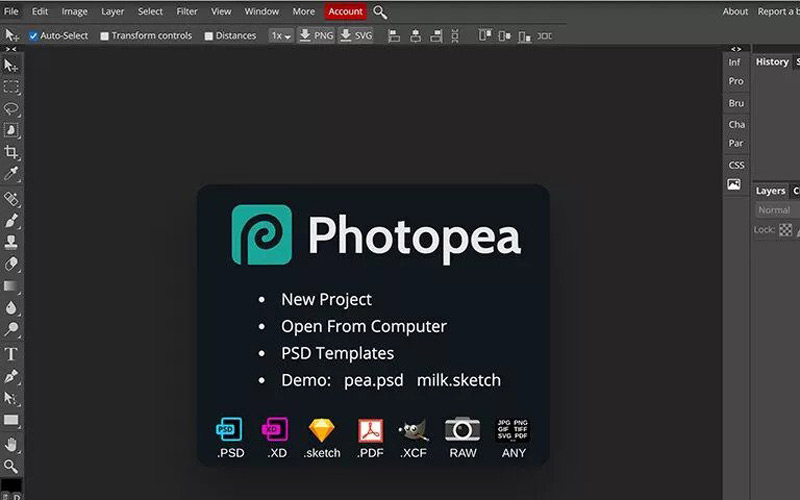Open the Normal blend mode dropdown
Screen dimensions: 800x500
(777, 210)
